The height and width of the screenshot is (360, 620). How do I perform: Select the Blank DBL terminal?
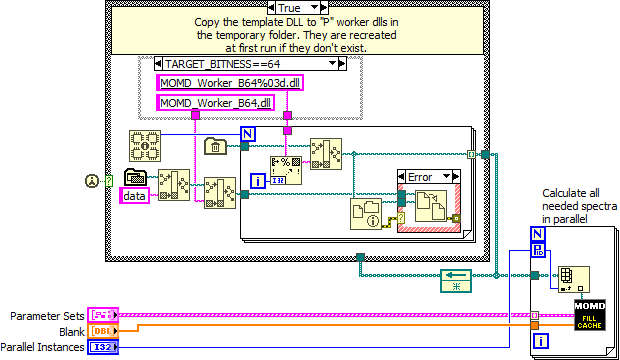[103, 331]
